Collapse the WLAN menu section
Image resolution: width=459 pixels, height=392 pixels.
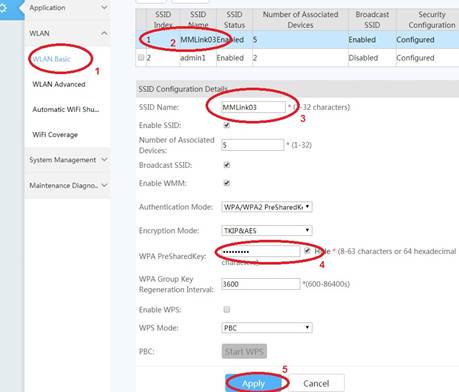pyautogui.click(x=68, y=33)
